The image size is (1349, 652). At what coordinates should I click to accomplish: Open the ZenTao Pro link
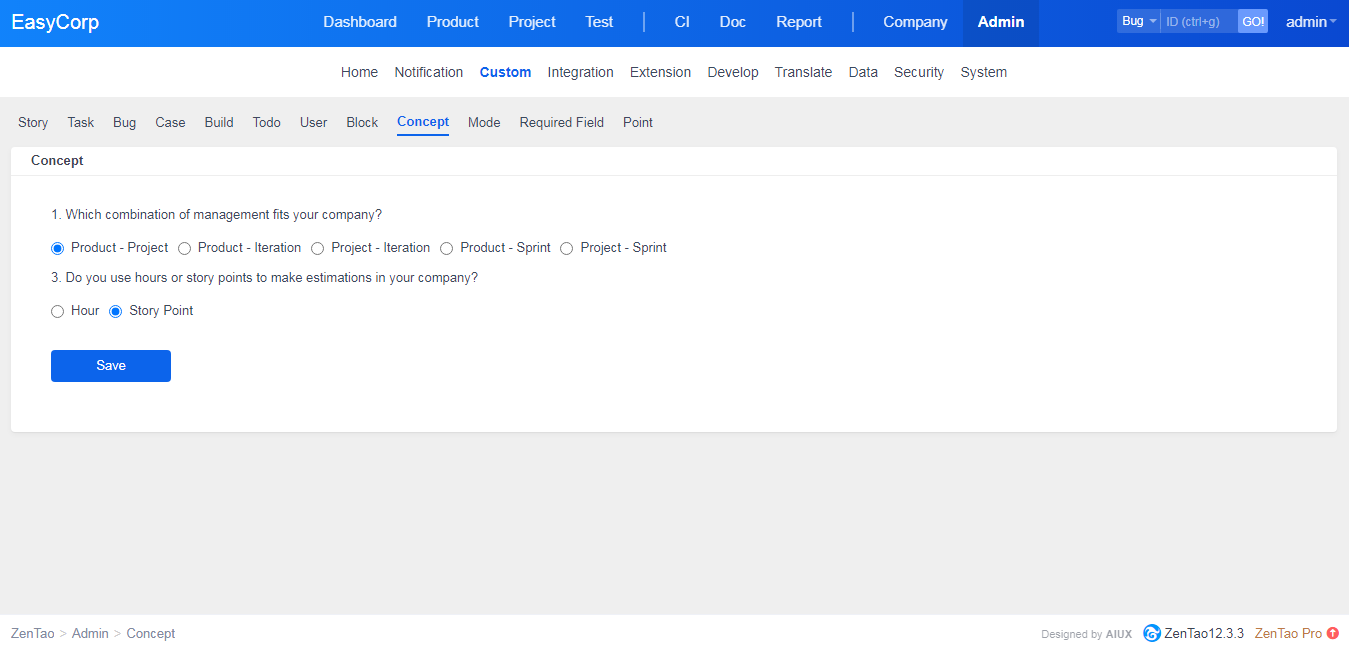tap(1288, 633)
